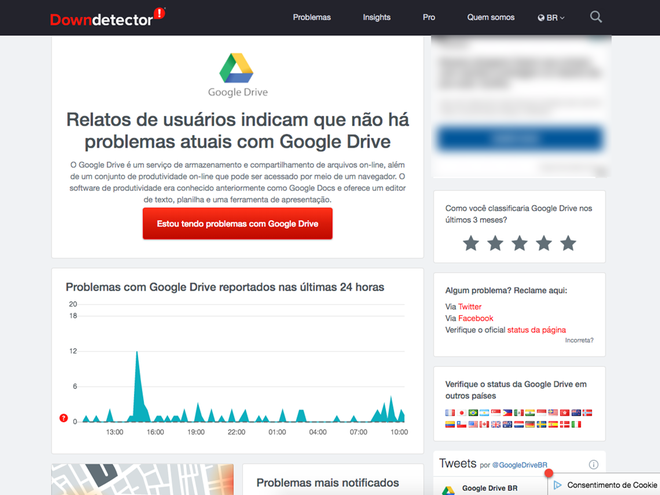Screen dimensions: 660x495
Task: Open the Quem somos menu item
Action: pos(491,17)
